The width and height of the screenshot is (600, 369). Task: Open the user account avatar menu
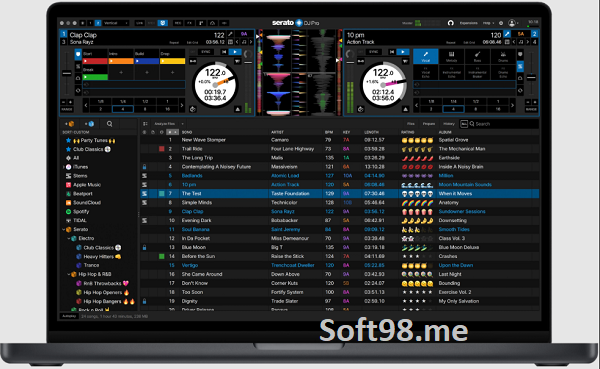(x=512, y=23)
